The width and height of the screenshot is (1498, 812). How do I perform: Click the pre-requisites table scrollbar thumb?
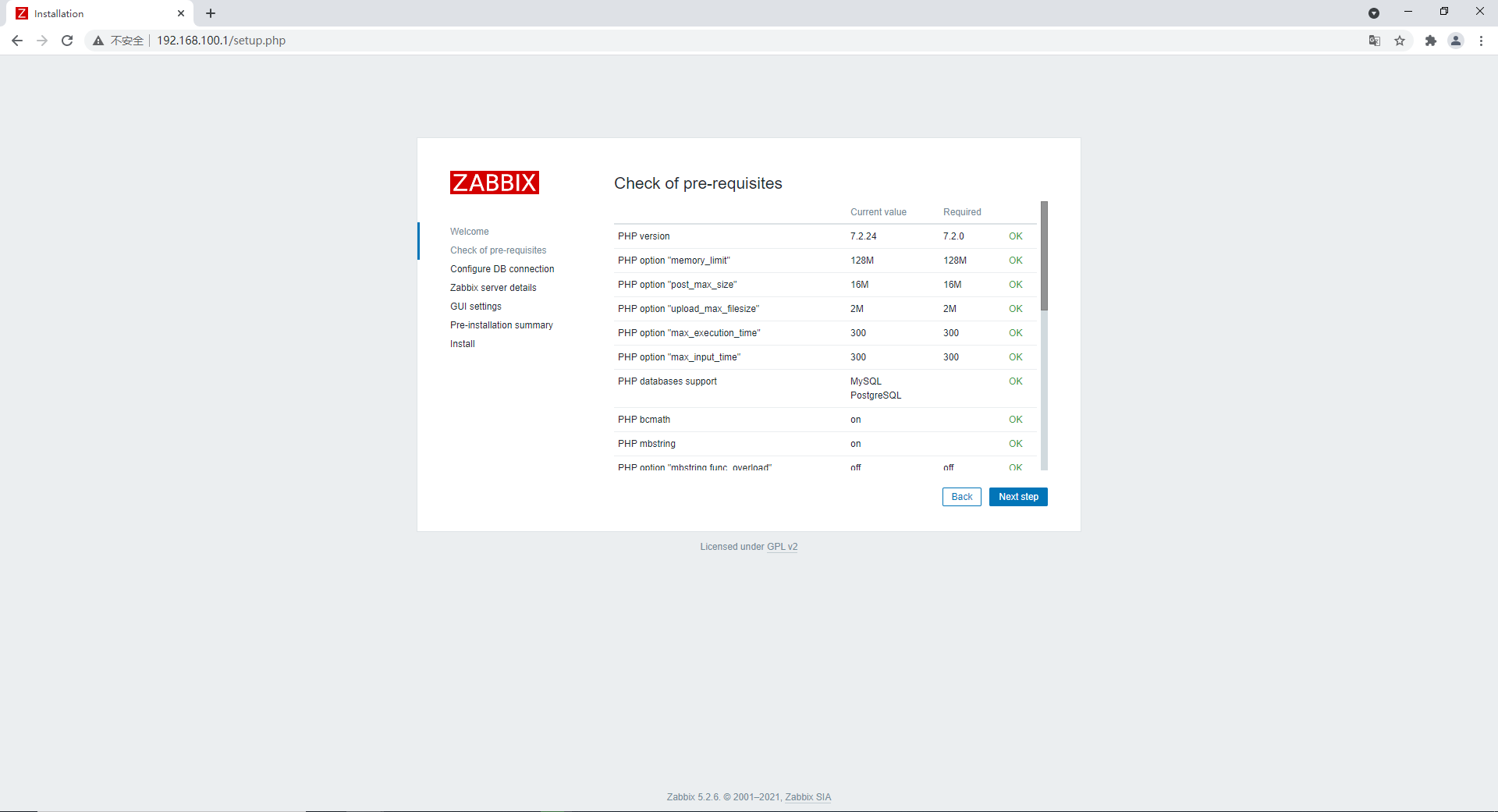point(1044,256)
